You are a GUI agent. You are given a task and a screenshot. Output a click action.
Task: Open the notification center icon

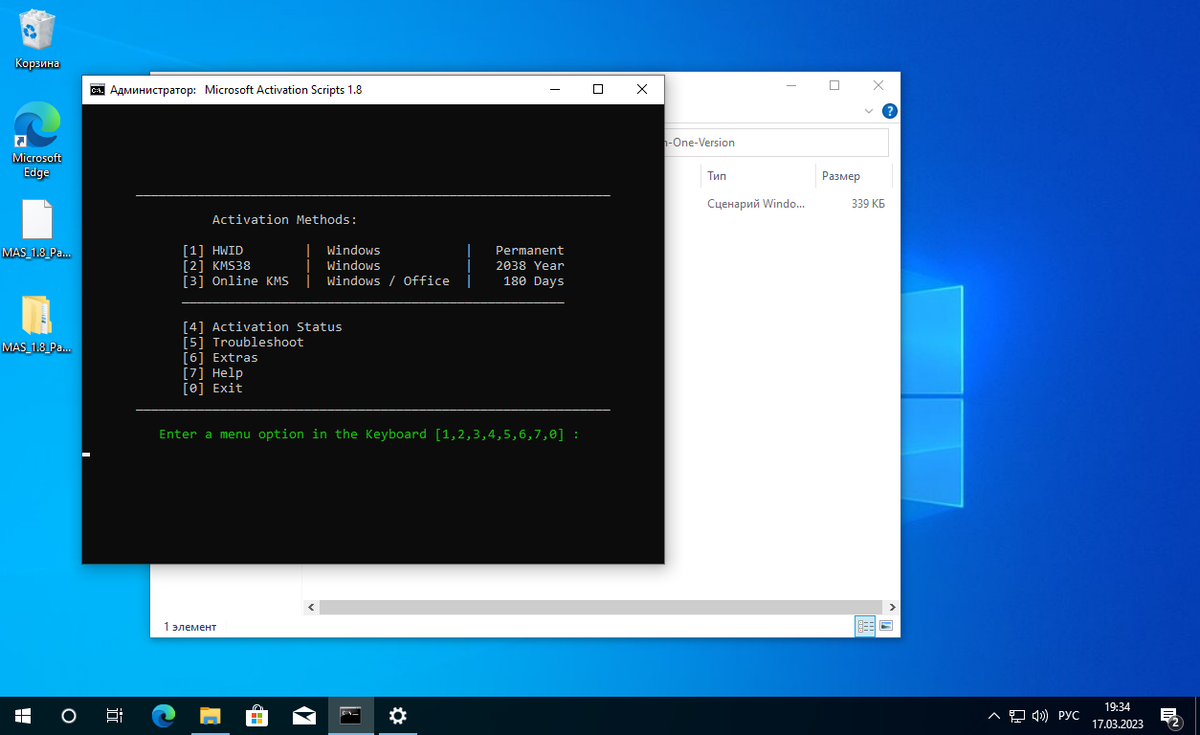coord(1170,715)
